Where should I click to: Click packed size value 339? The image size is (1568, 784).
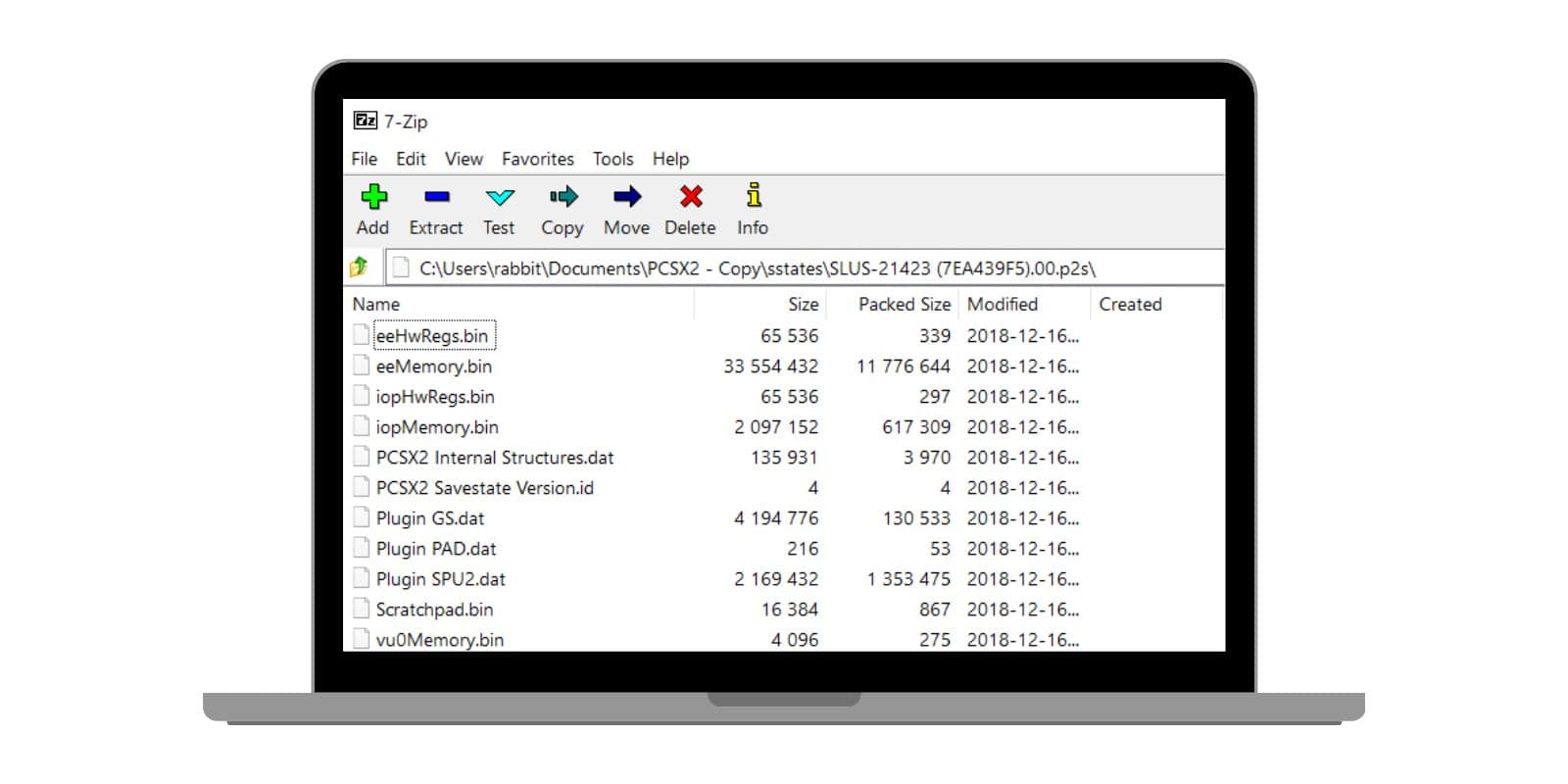(935, 335)
